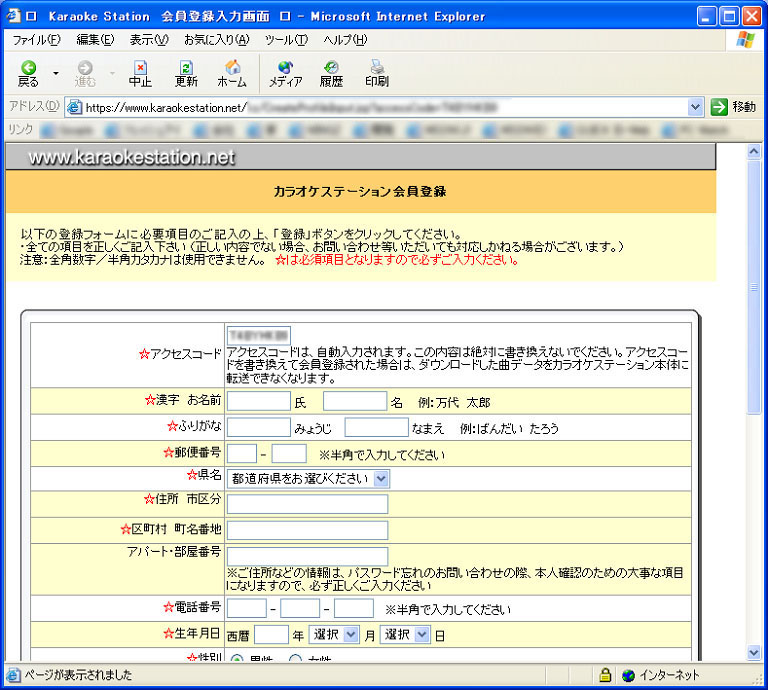Stop loading with the 中止 button
This screenshot has width=768, height=690.
pyautogui.click(x=140, y=74)
